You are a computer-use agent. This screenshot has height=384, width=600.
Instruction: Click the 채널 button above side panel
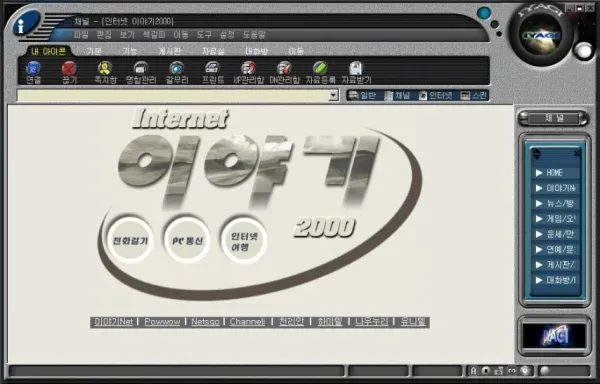[553, 118]
